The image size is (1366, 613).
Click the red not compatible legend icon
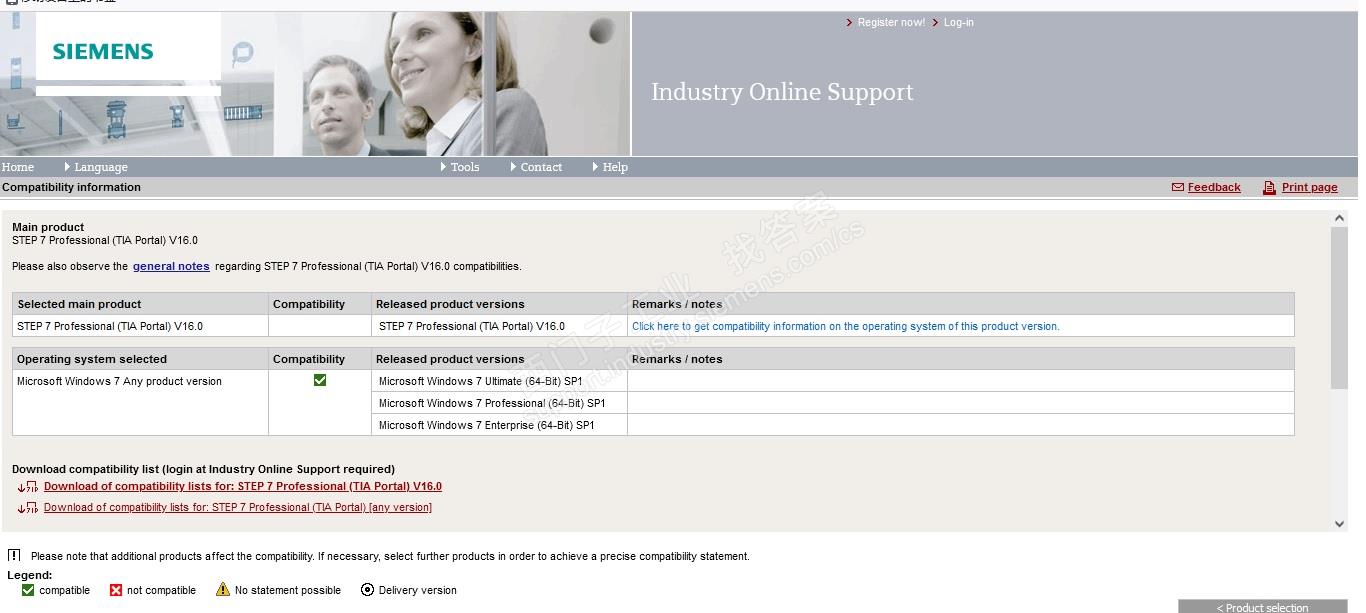116,590
